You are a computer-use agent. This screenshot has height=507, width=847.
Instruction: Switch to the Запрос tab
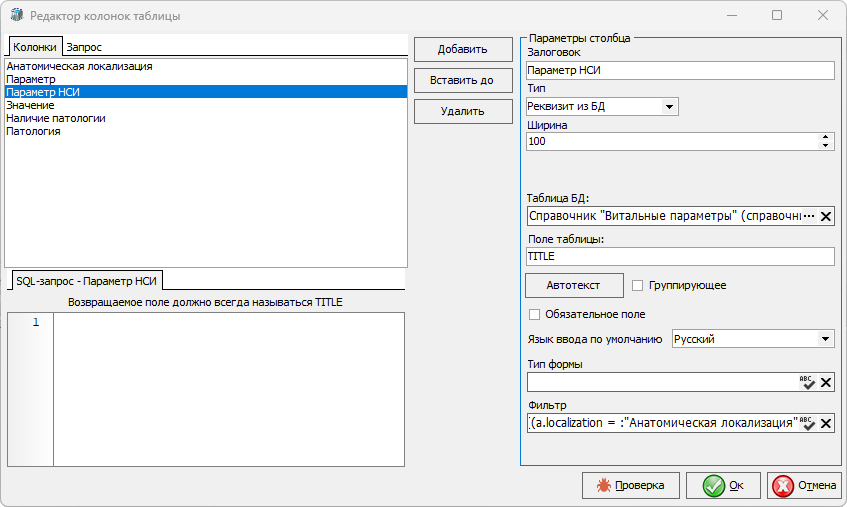pos(84,47)
